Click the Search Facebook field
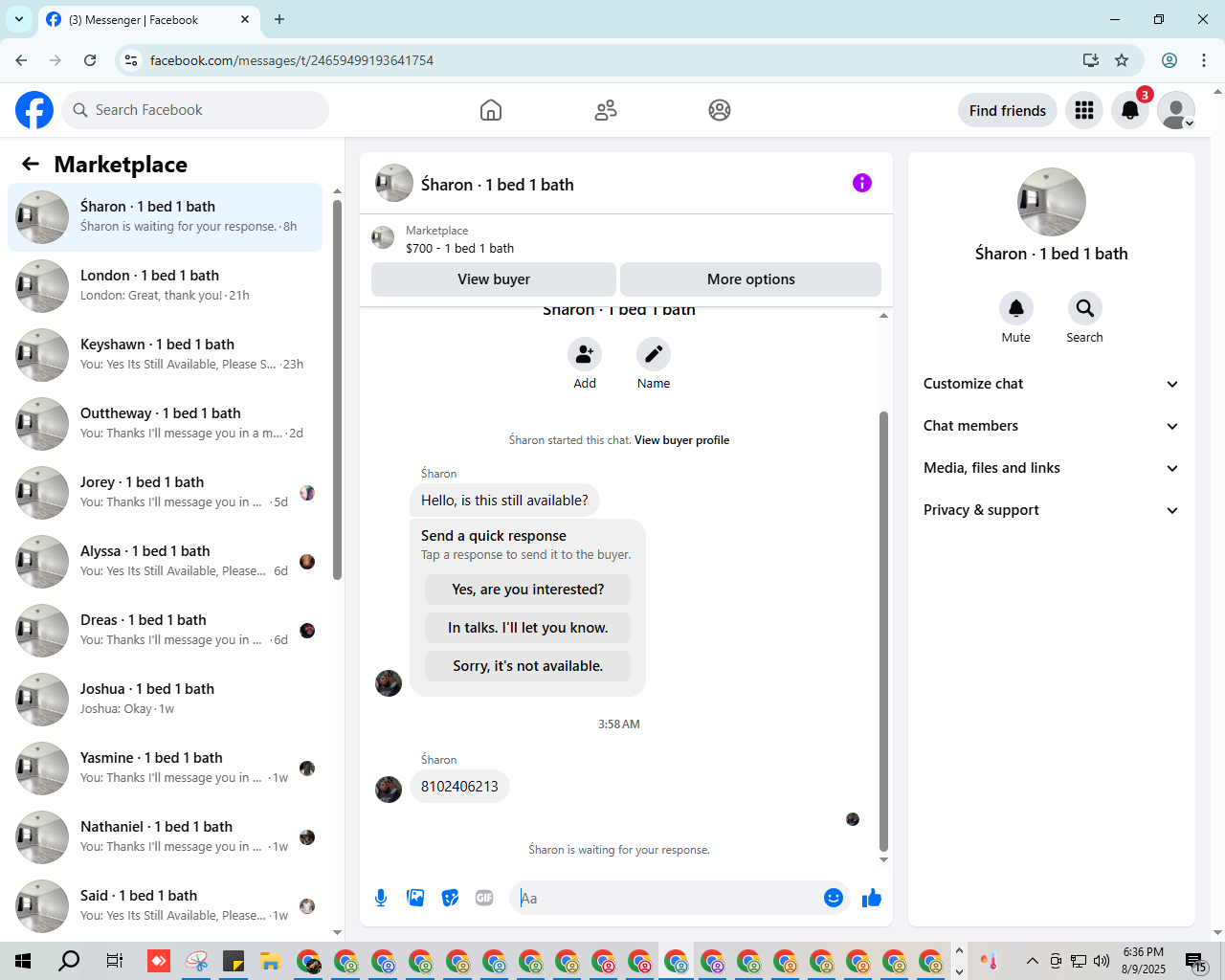This screenshot has height=980, width=1225. click(x=195, y=110)
